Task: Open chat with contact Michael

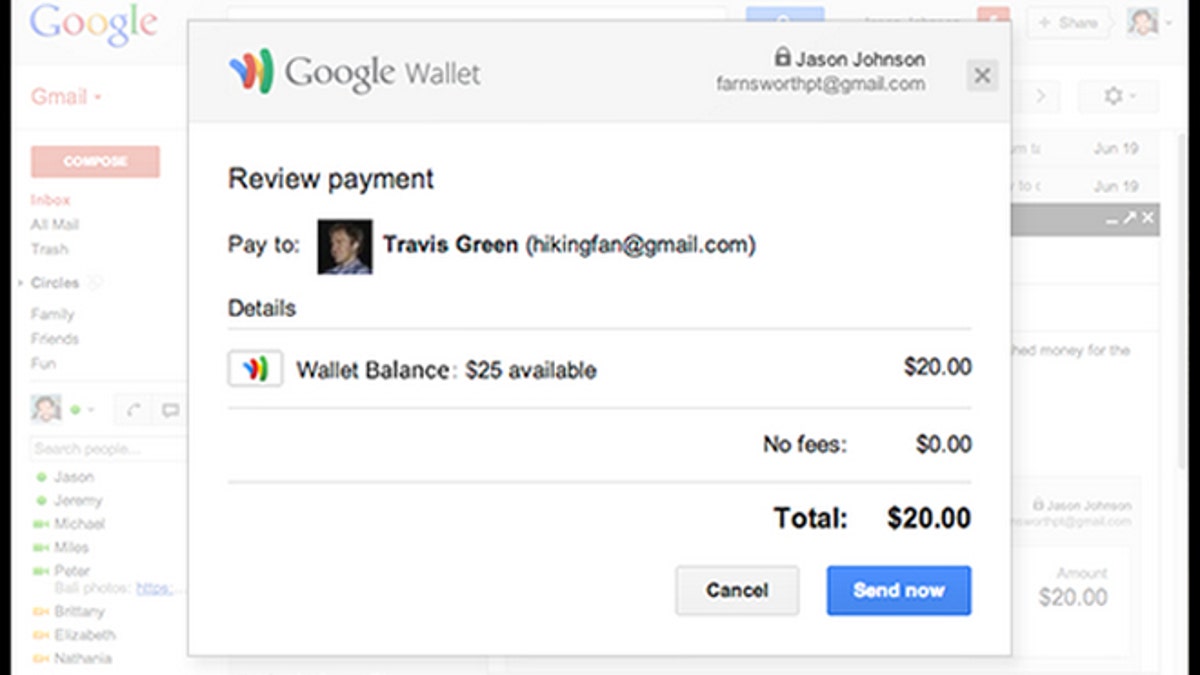Action: [79, 524]
